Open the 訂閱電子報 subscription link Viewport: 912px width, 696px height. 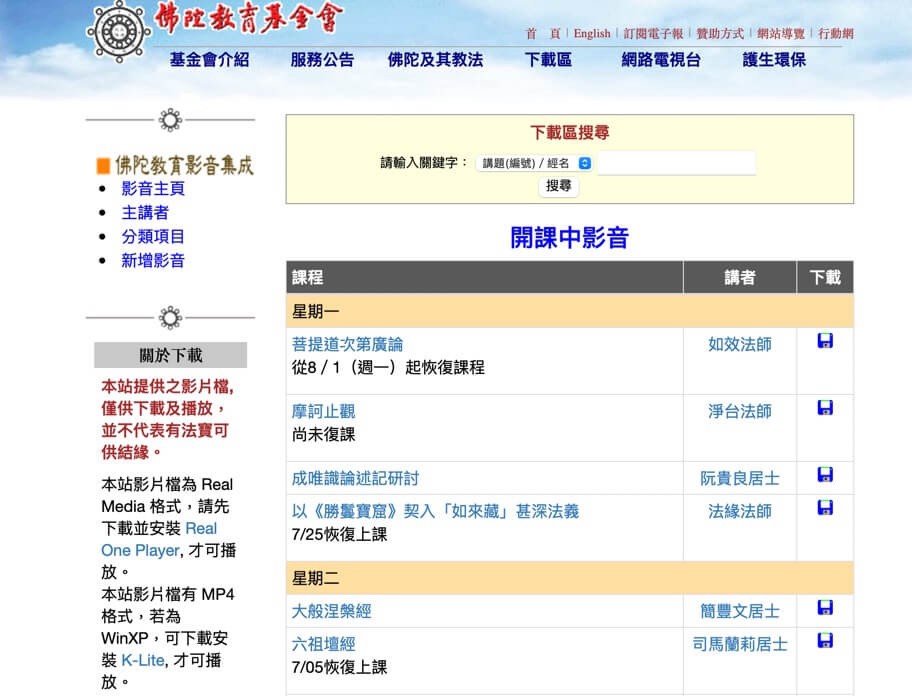(x=653, y=33)
